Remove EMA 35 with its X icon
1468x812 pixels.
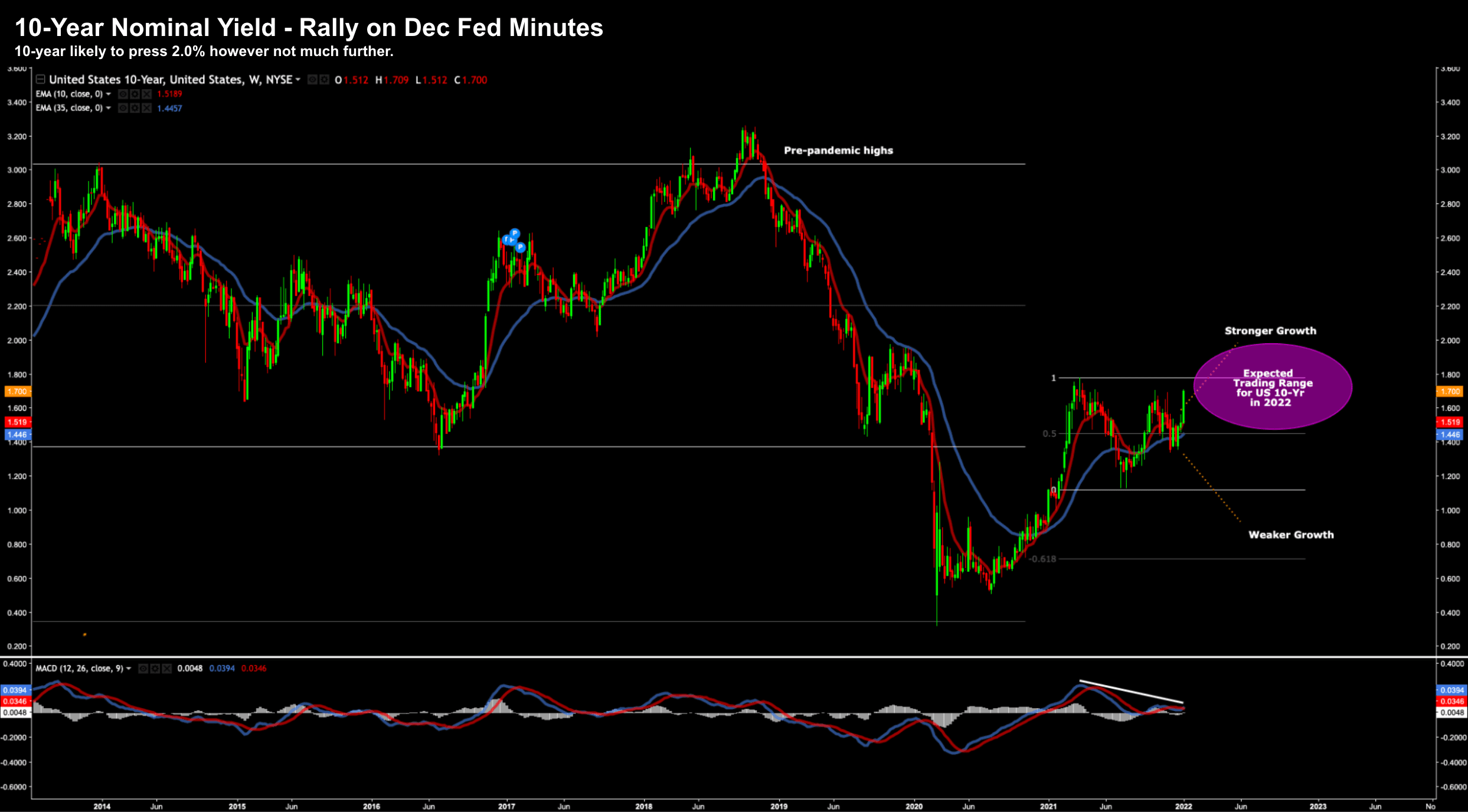(146, 108)
